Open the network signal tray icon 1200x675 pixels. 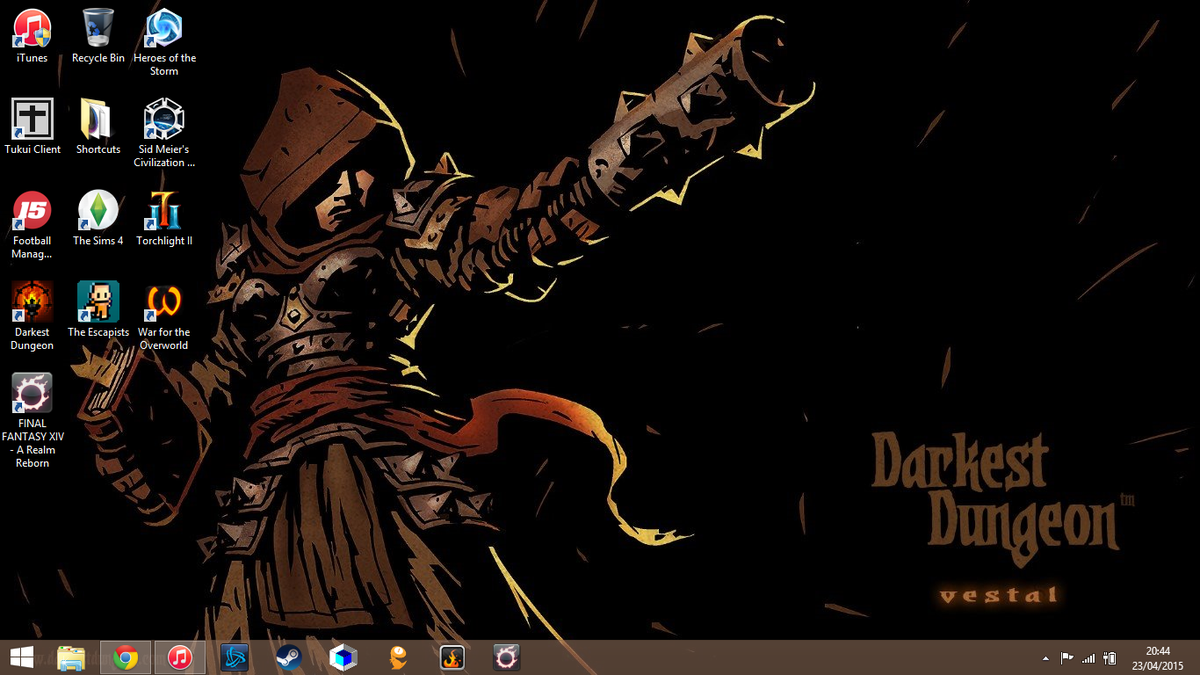[1089, 658]
